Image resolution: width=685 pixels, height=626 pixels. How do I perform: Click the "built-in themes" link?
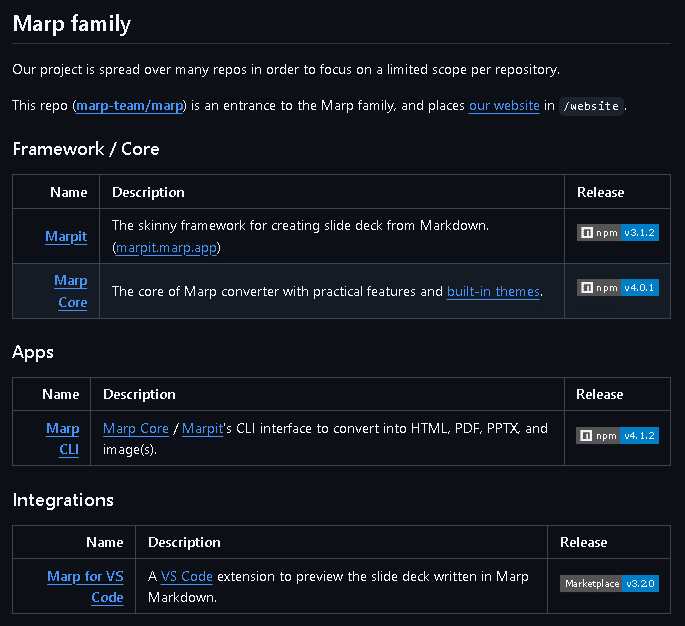493,291
